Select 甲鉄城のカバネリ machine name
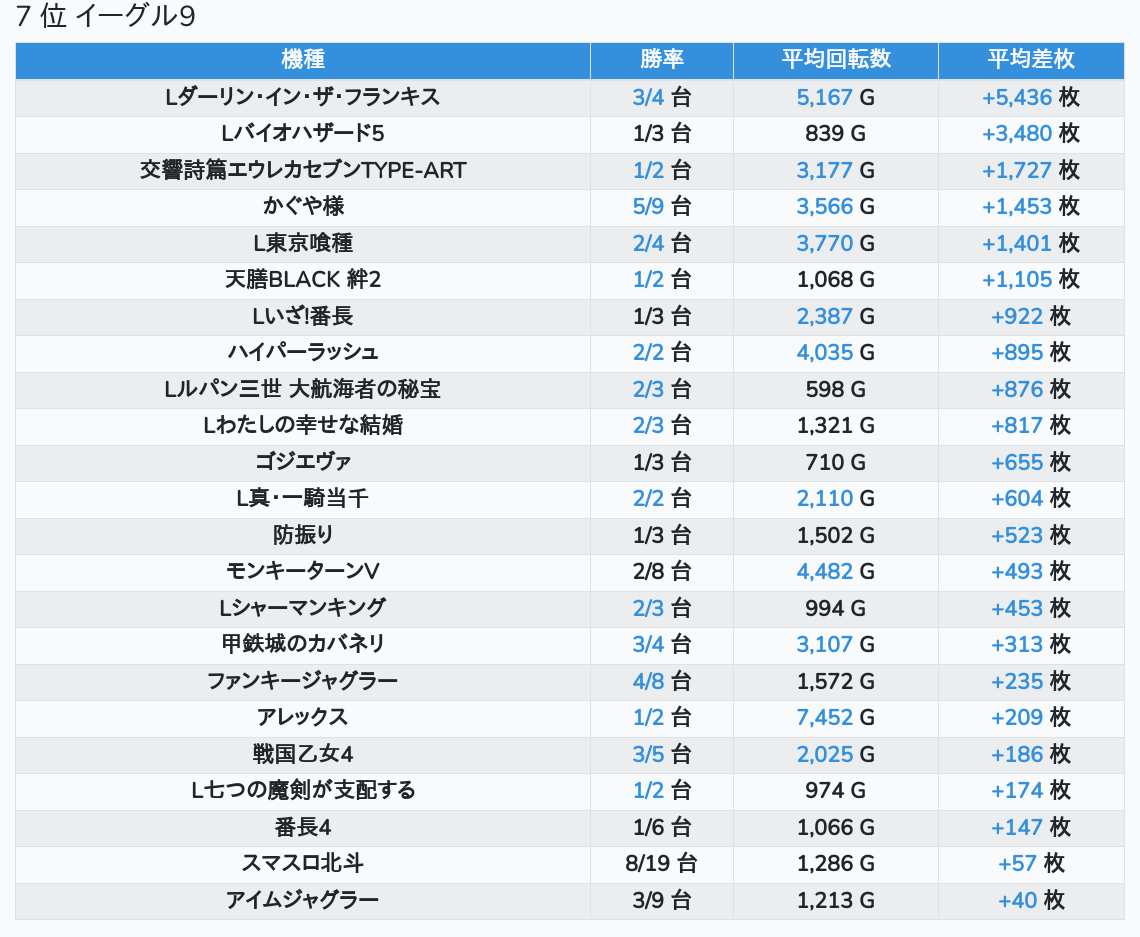 point(302,644)
